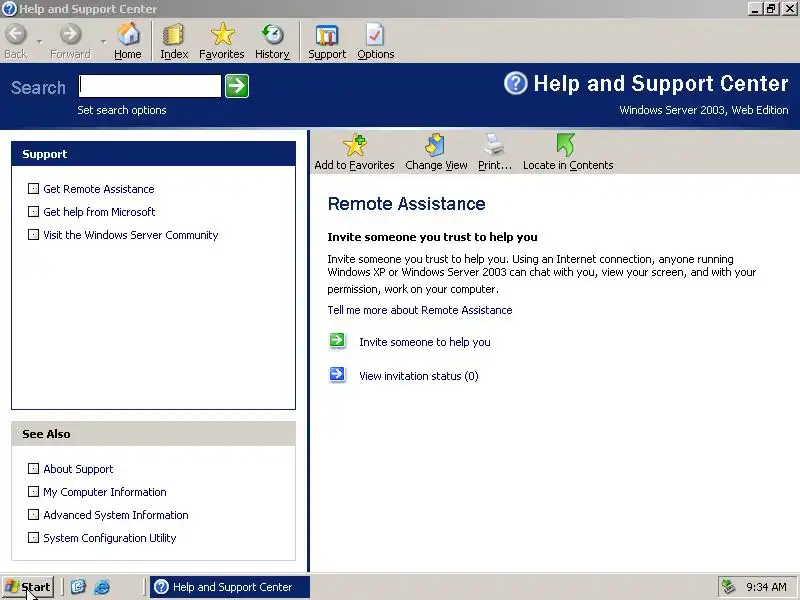Click the Help and Support Center question-mark logo
The height and width of the screenshot is (600, 800).
click(515, 83)
